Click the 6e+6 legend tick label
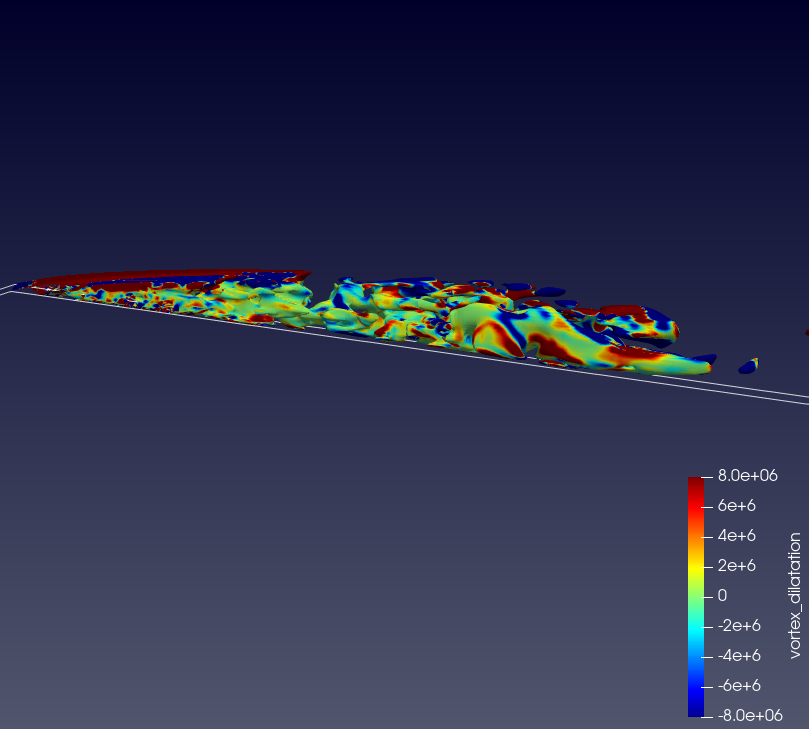The width and height of the screenshot is (809, 729). point(738,507)
